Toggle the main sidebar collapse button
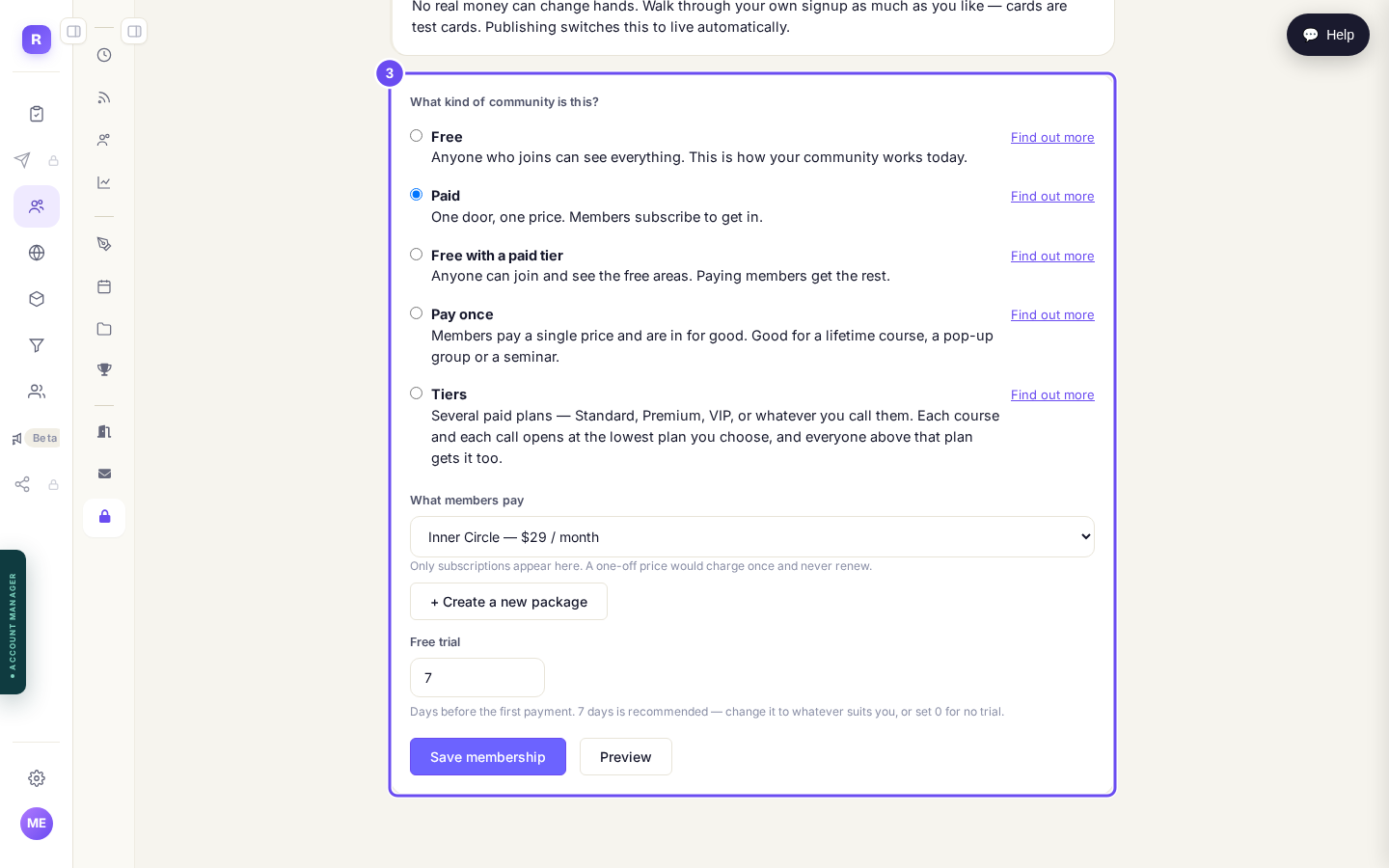This screenshot has height=868, width=1389. click(73, 31)
